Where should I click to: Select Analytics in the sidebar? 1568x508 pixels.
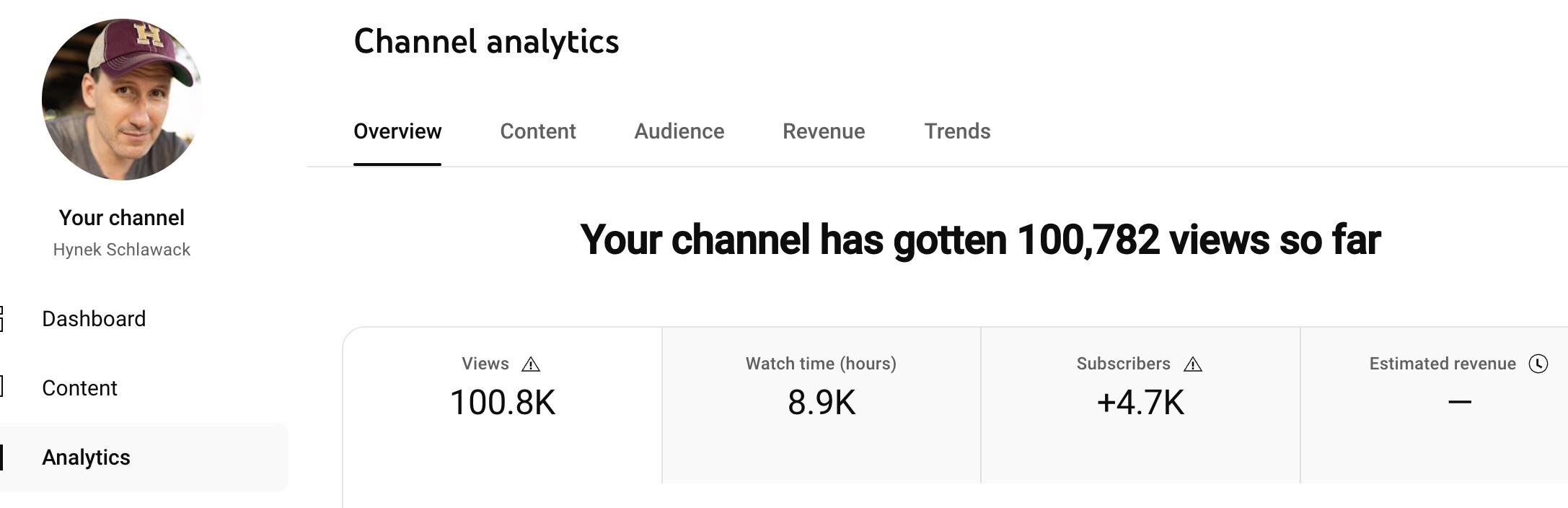pyautogui.click(x=144, y=457)
